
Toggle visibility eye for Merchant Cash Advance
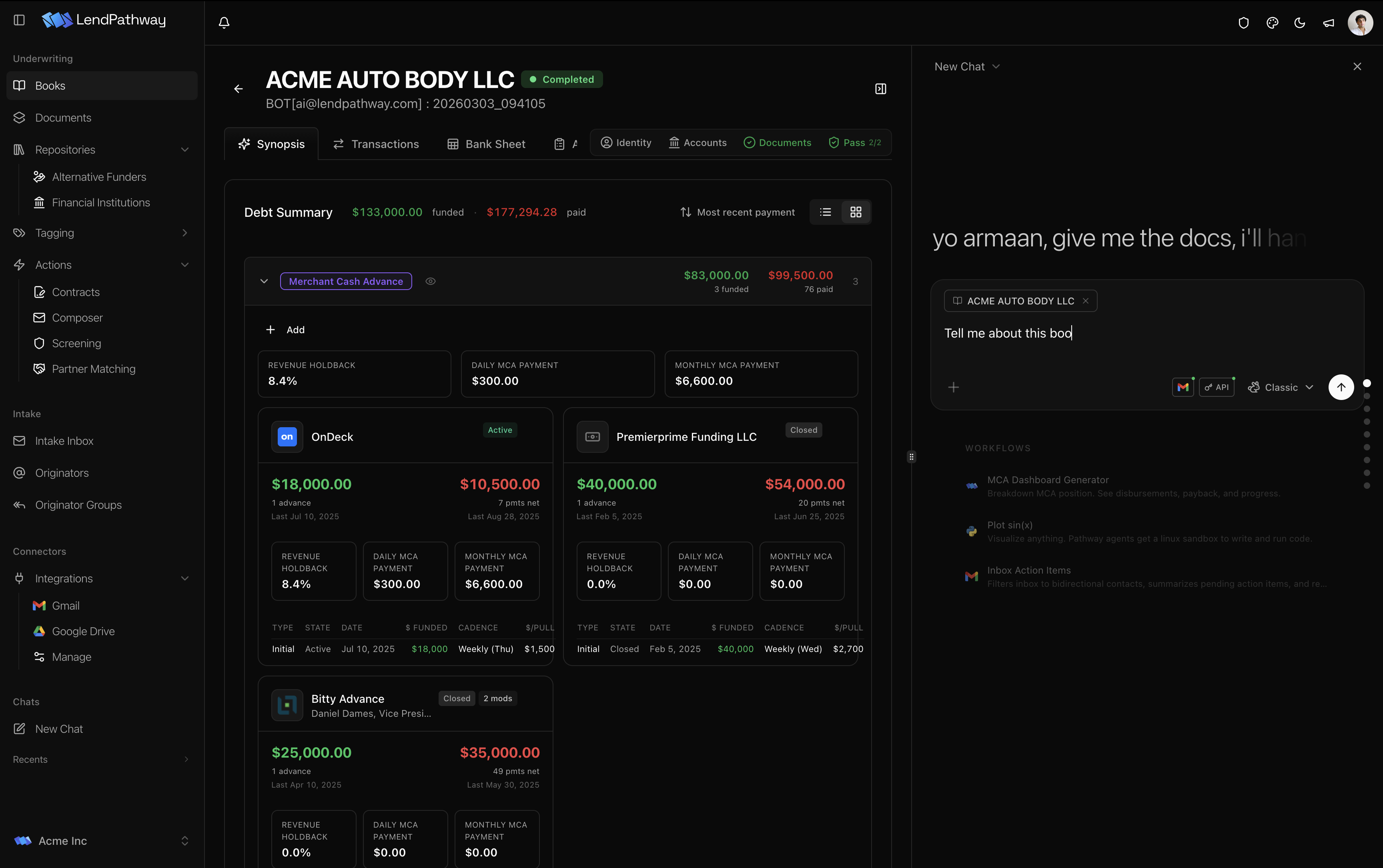coord(430,281)
